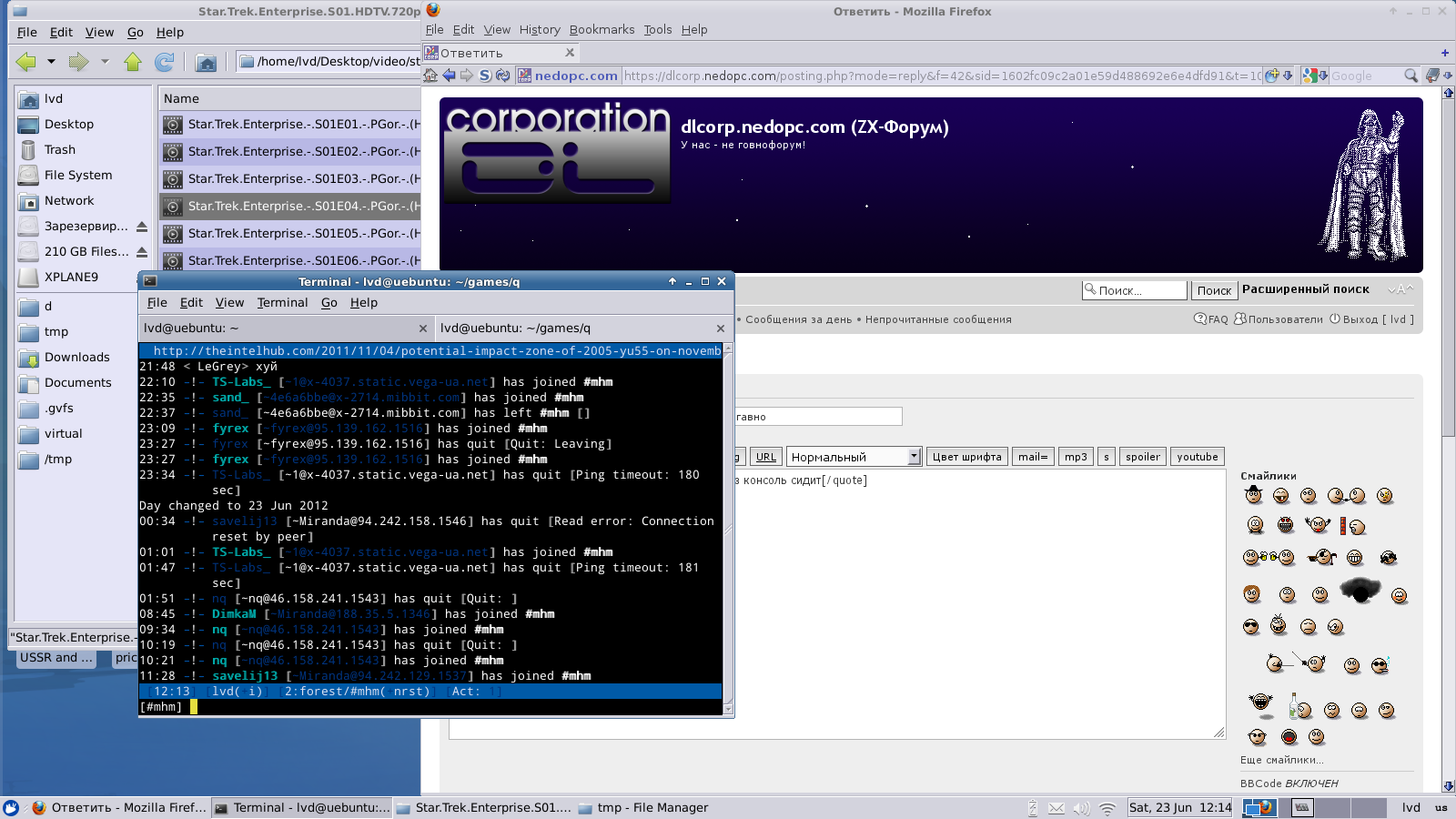The height and width of the screenshot is (819, 1456).
Task: Click the Google search magnifier icon
Action: [1410, 76]
